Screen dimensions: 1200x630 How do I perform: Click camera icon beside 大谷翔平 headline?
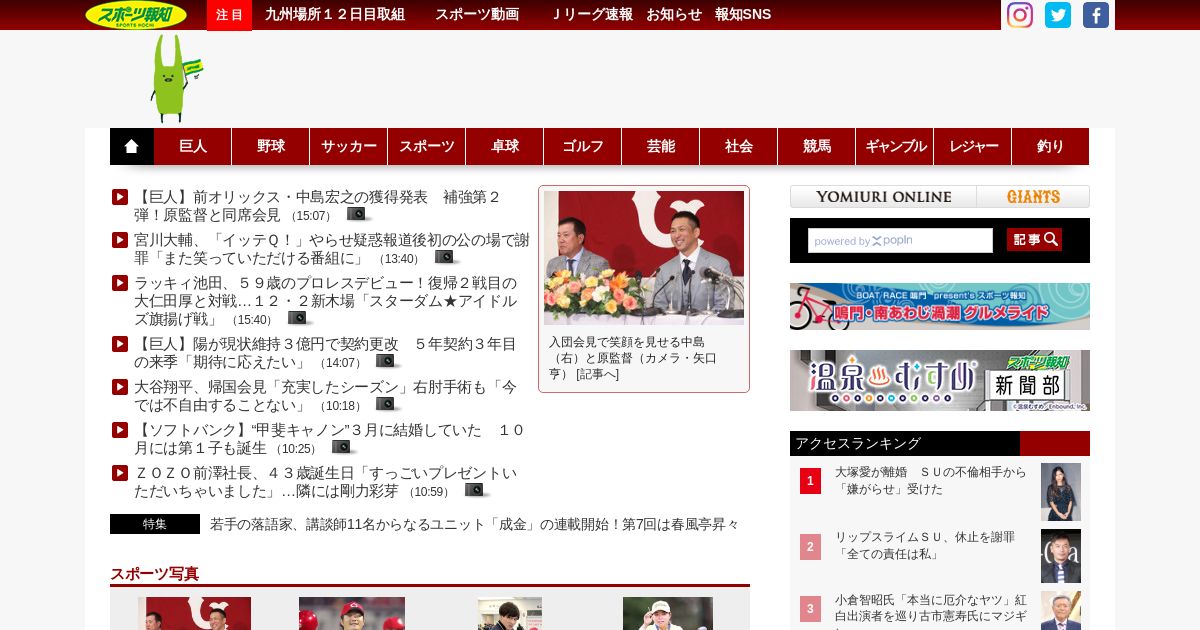(x=387, y=405)
